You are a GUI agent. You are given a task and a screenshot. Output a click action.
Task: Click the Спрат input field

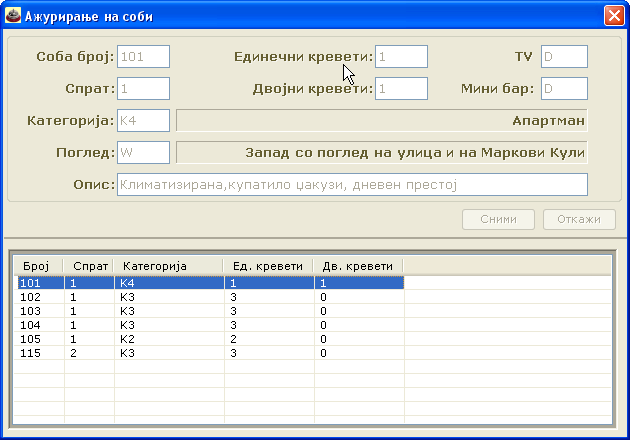click(x=143, y=89)
